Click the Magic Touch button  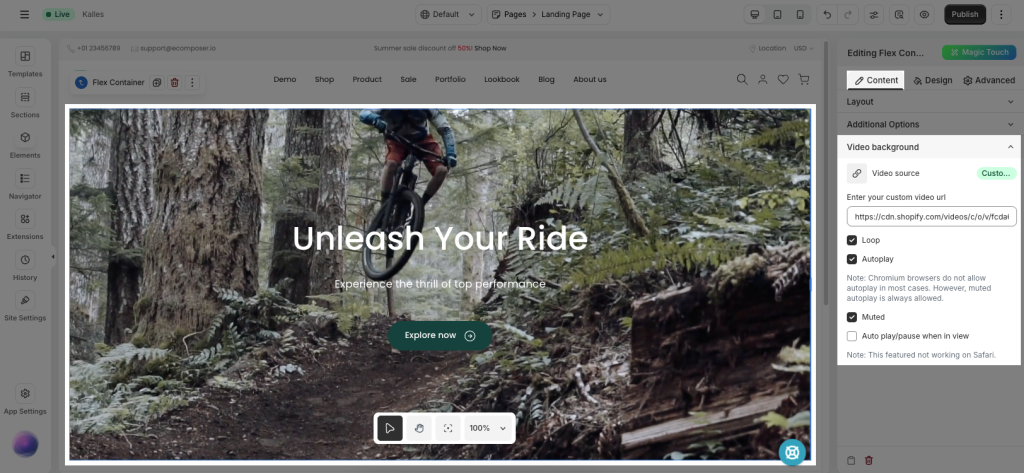[977, 53]
